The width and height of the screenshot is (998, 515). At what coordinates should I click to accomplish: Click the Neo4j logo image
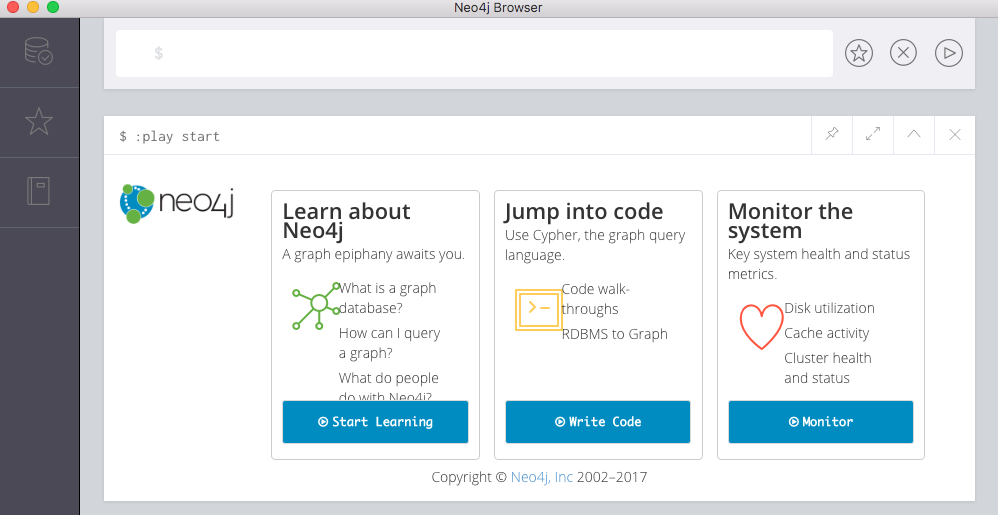176,202
